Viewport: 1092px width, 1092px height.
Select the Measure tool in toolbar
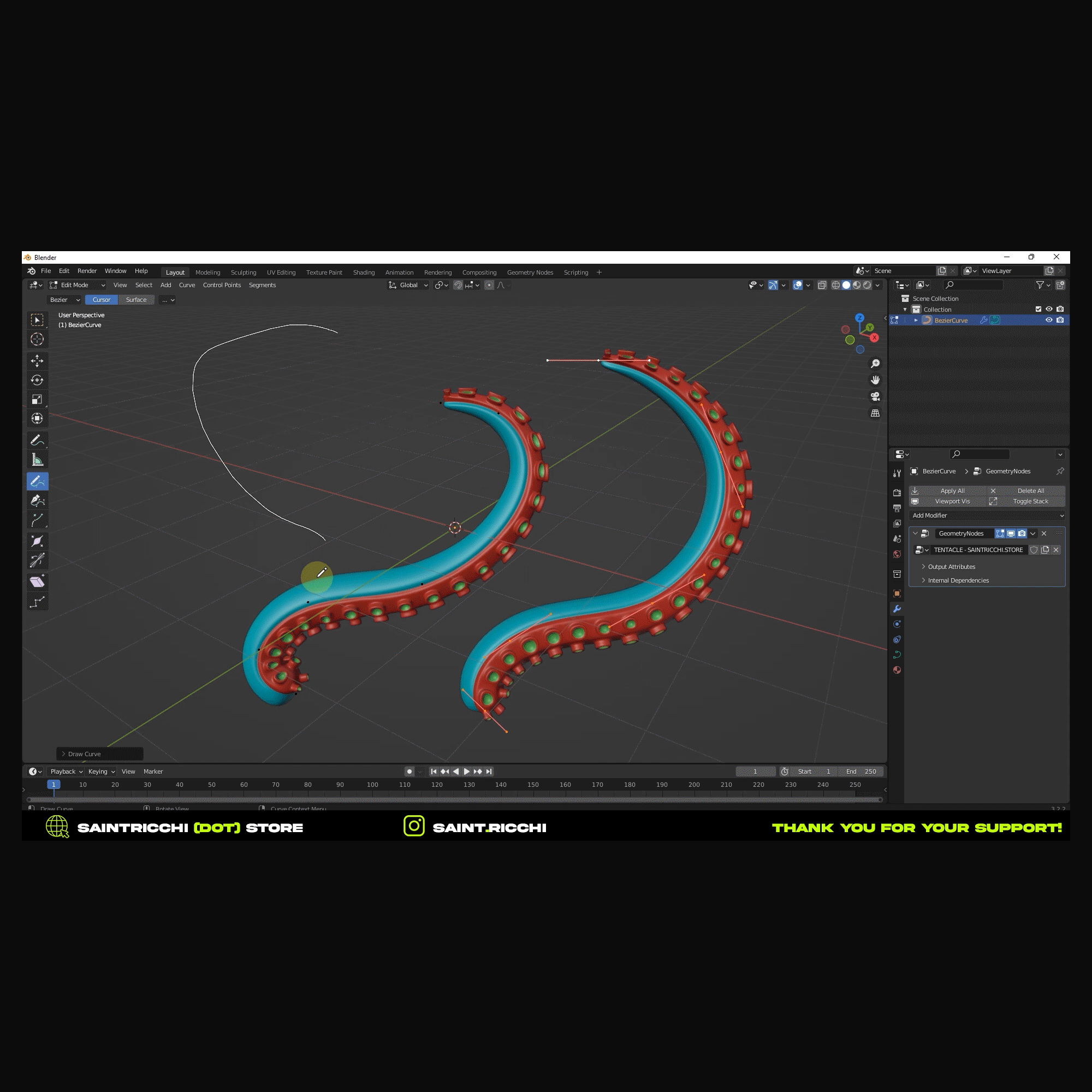[37, 460]
